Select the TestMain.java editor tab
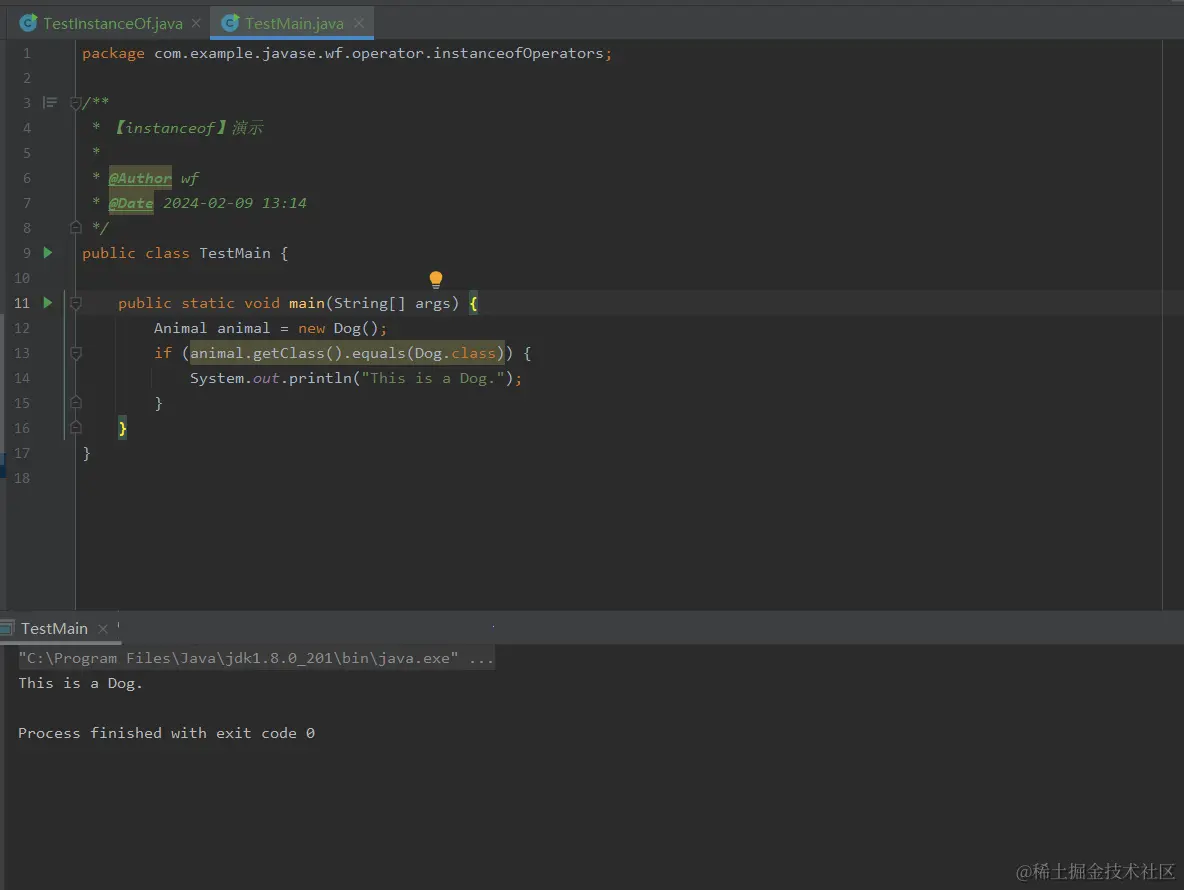1184x890 pixels. click(x=294, y=23)
